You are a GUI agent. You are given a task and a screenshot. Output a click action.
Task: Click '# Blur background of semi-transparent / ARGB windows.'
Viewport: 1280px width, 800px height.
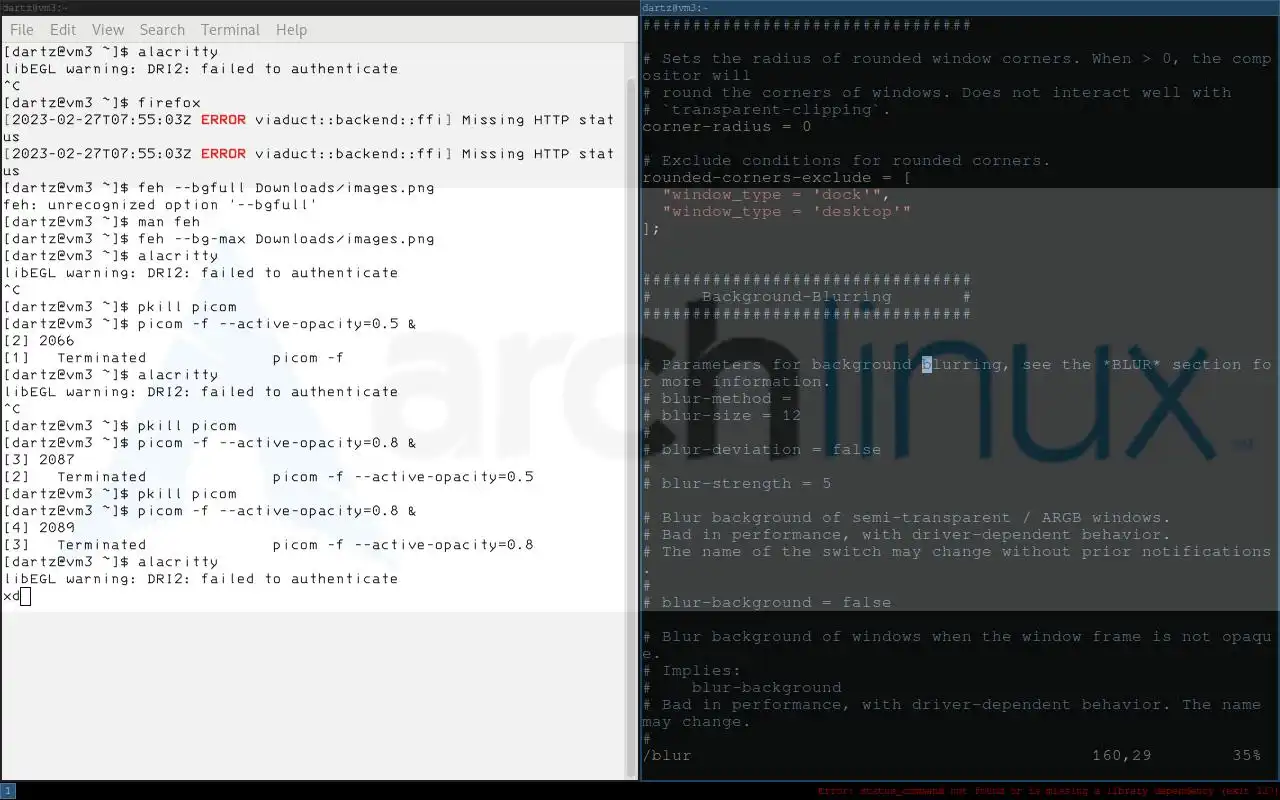(x=906, y=518)
